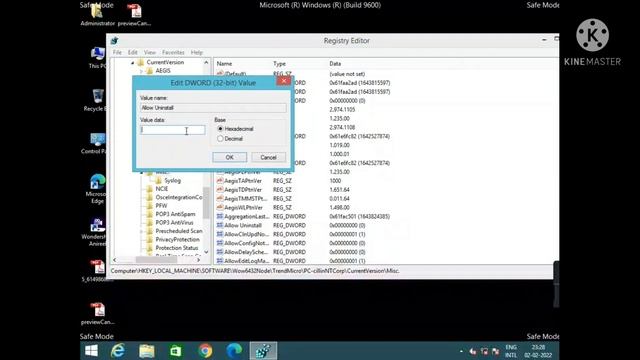Click the Windows Start button

pos(91,351)
